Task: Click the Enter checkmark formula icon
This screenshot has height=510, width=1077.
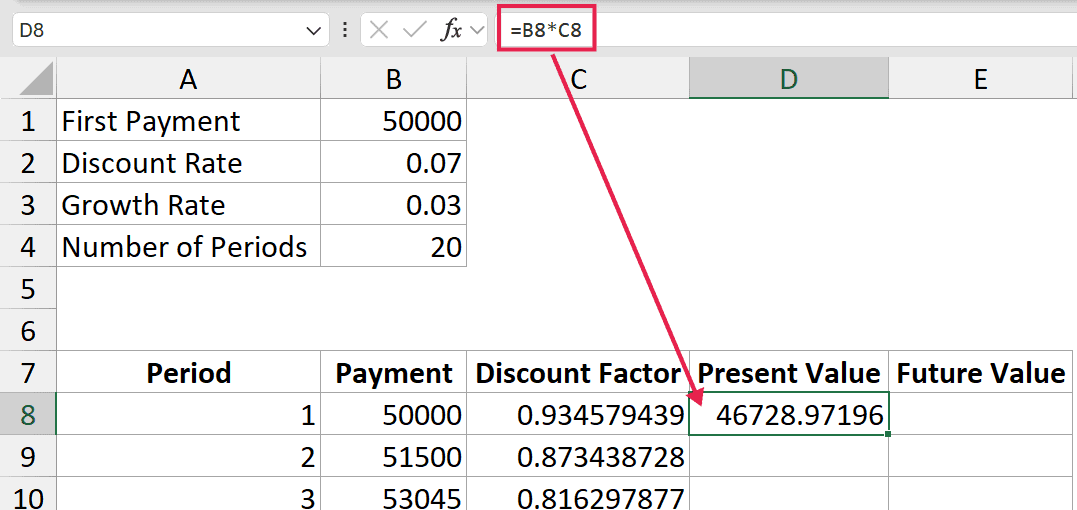Action: click(x=414, y=30)
